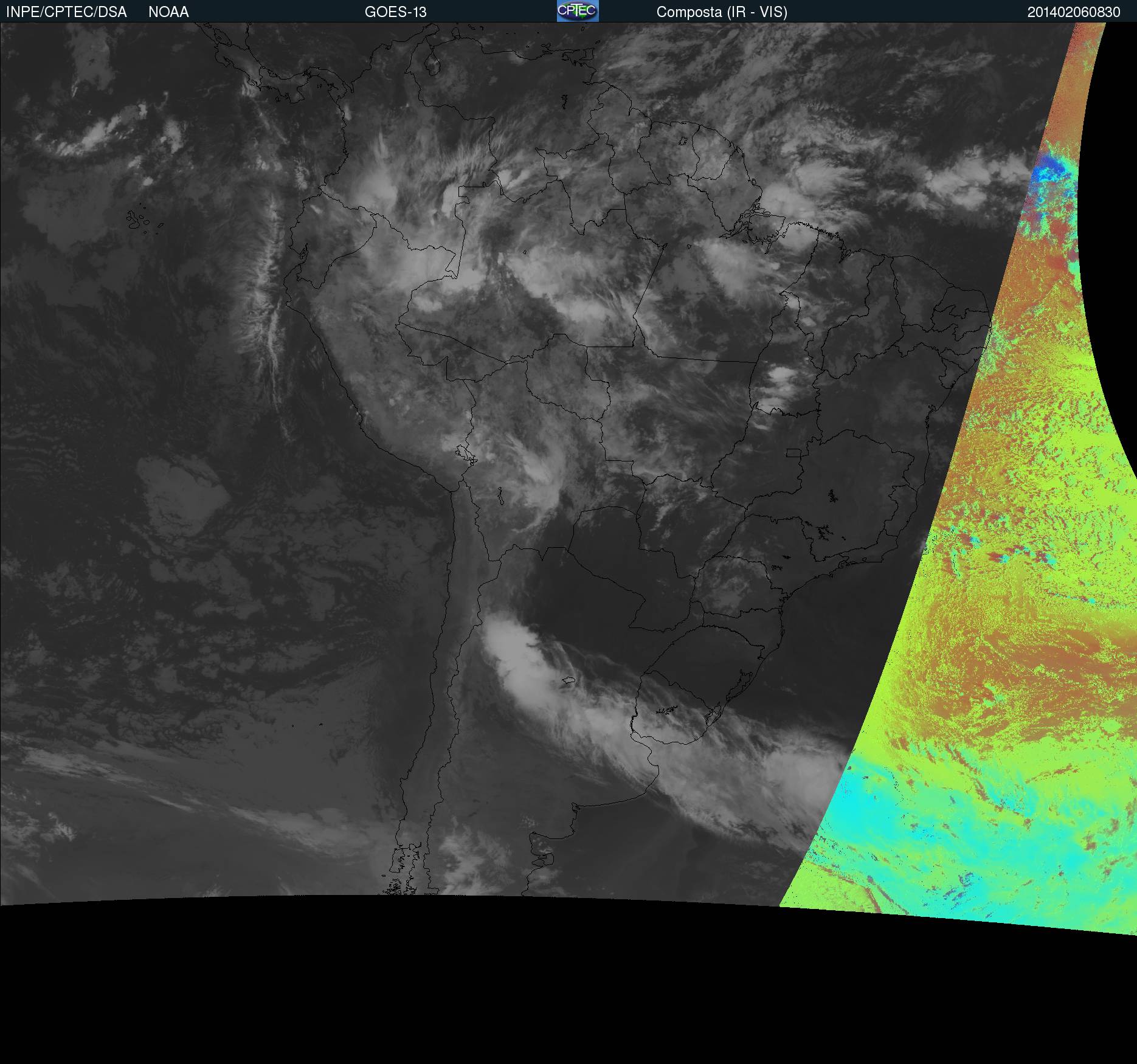
Task: Click the NOAA label in header
Action: pyautogui.click(x=168, y=12)
